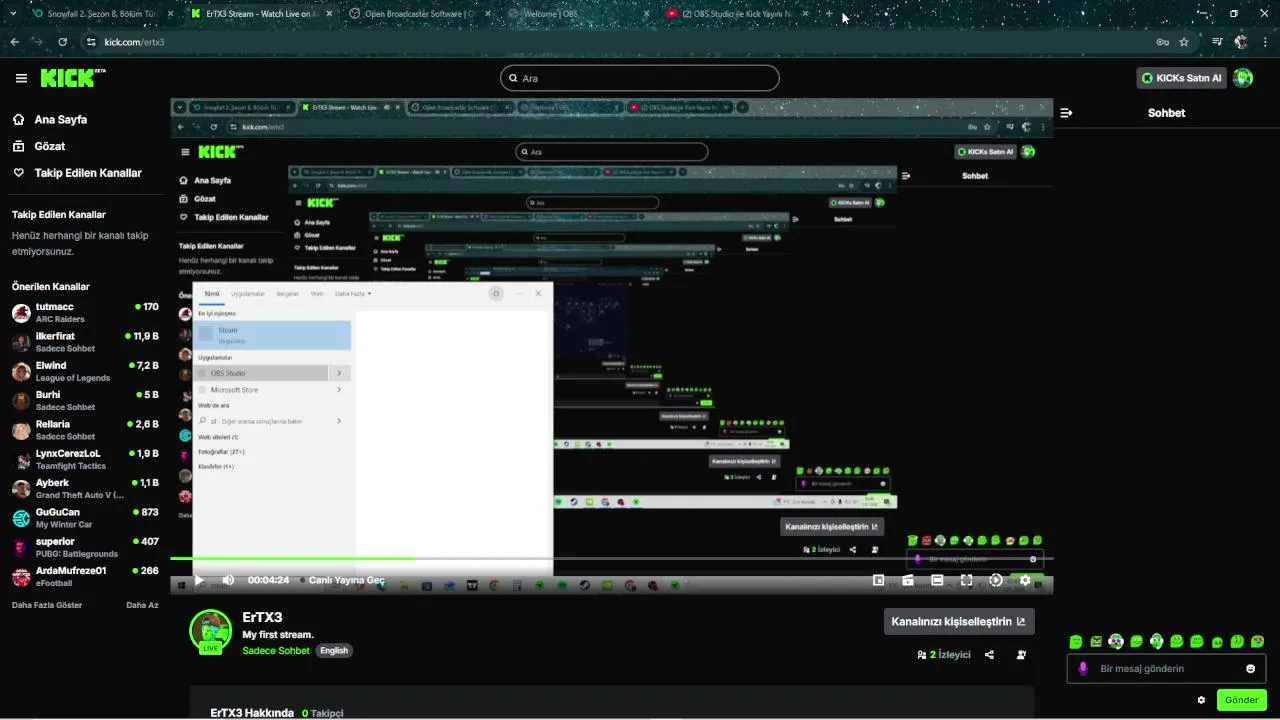Click the English tag

point(334,651)
